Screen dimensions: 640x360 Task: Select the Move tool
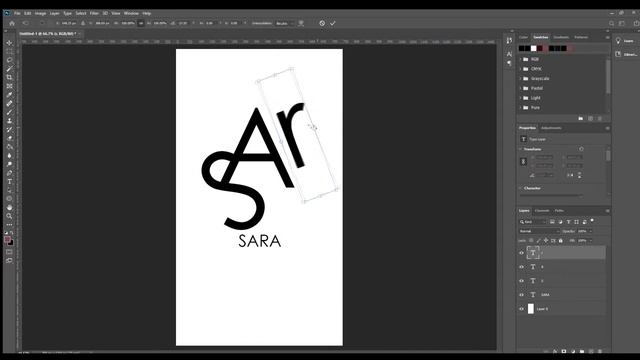tap(9, 43)
